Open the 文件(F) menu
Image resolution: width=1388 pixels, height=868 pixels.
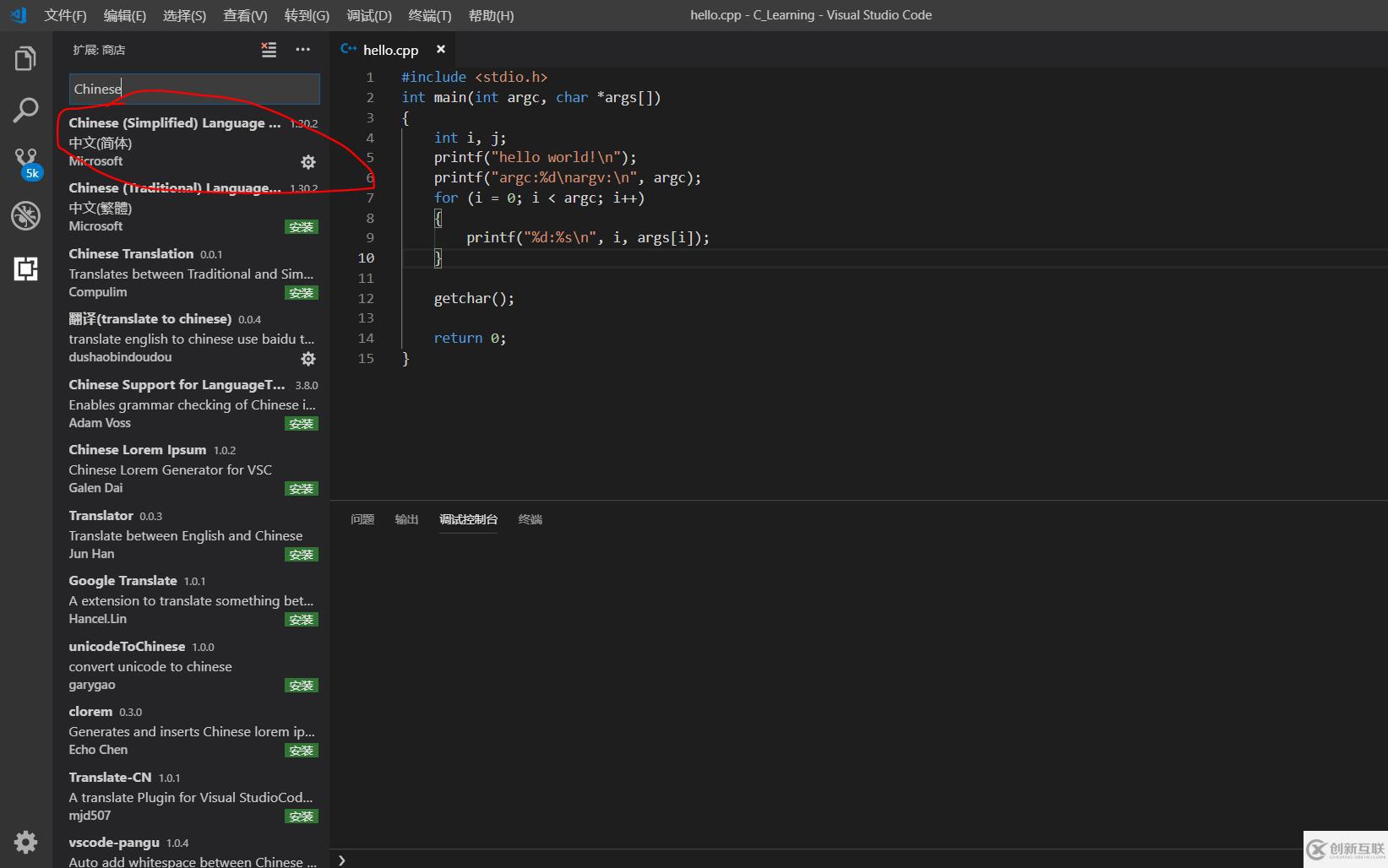(65, 15)
